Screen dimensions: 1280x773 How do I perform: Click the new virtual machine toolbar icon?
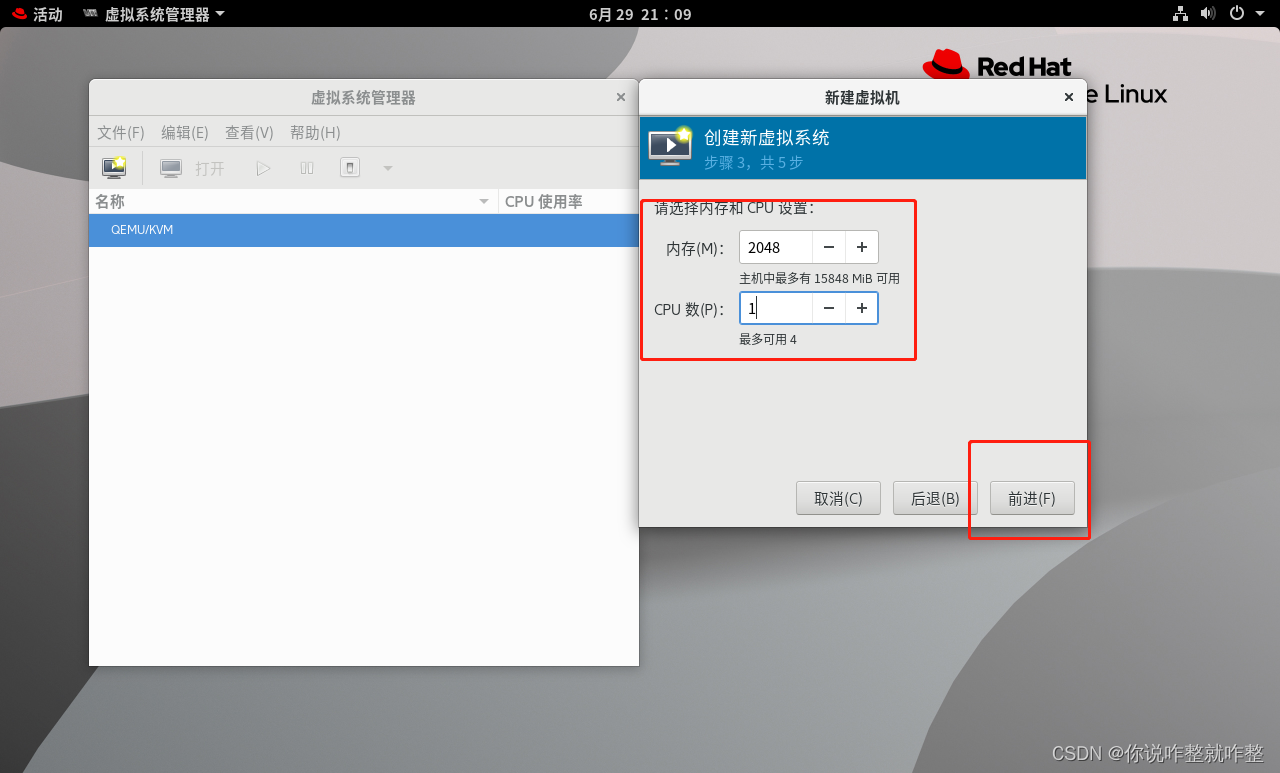(114, 168)
